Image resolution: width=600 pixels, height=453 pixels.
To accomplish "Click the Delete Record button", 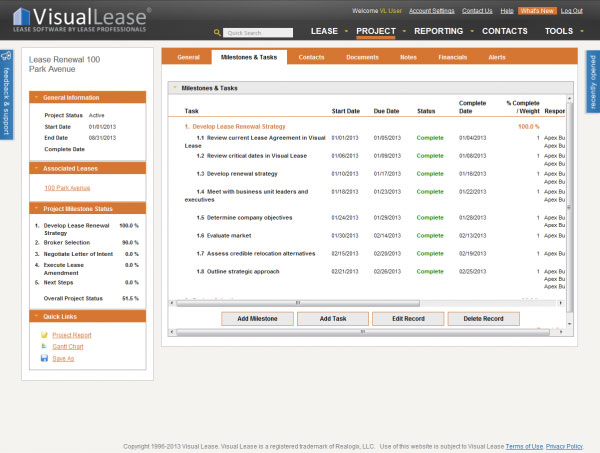I will (483, 319).
